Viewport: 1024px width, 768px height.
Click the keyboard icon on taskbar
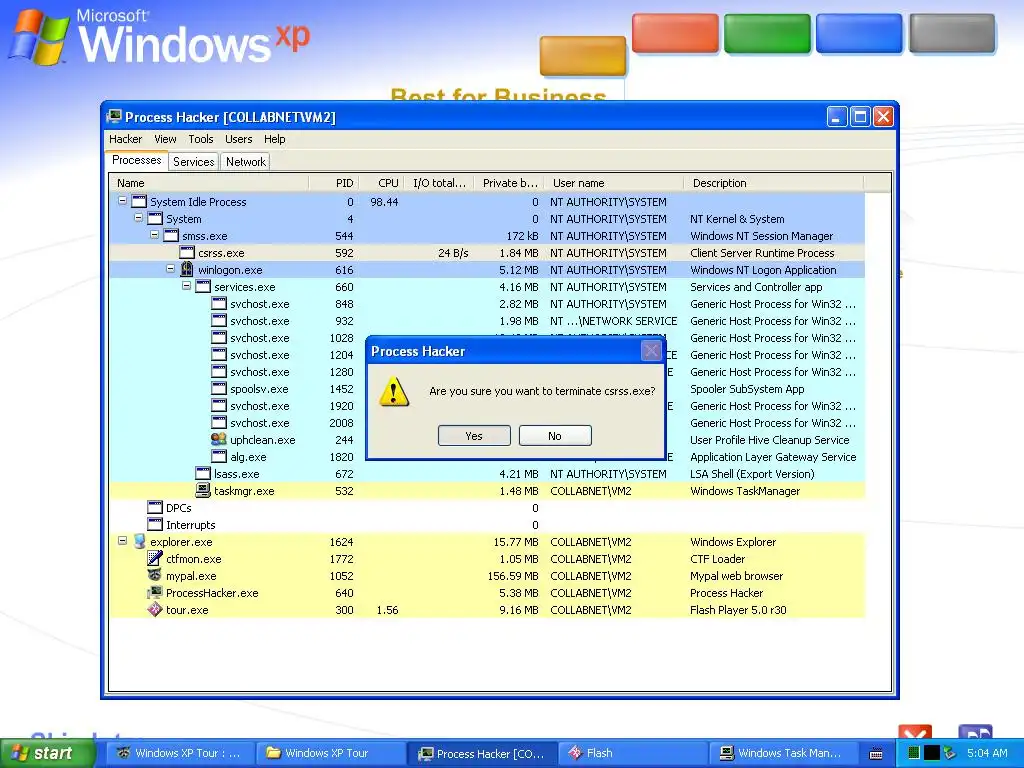tap(876, 754)
